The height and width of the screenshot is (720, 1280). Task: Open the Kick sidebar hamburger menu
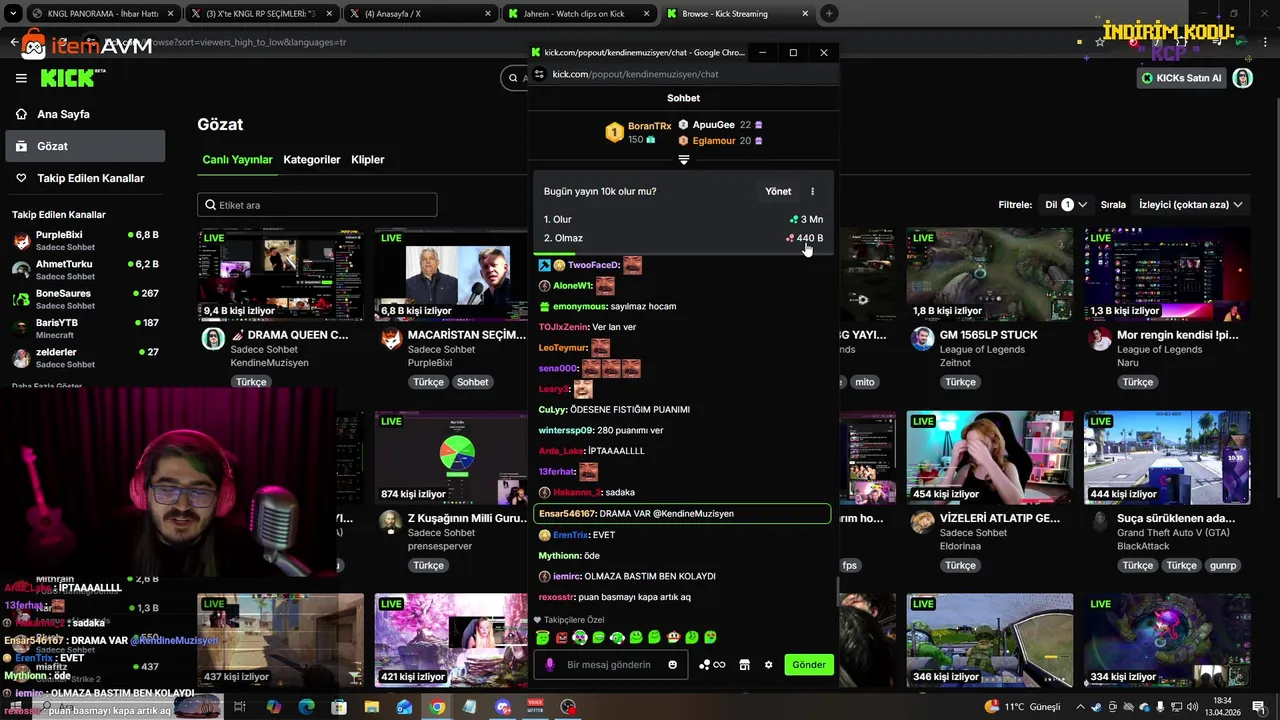click(21, 78)
